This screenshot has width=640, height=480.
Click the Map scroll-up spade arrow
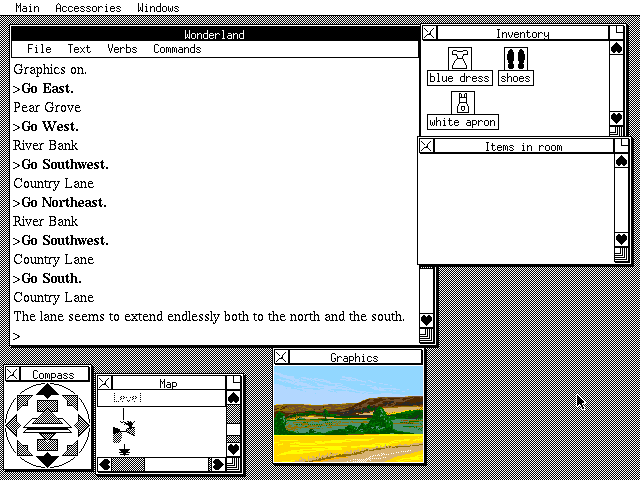tap(233, 398)
